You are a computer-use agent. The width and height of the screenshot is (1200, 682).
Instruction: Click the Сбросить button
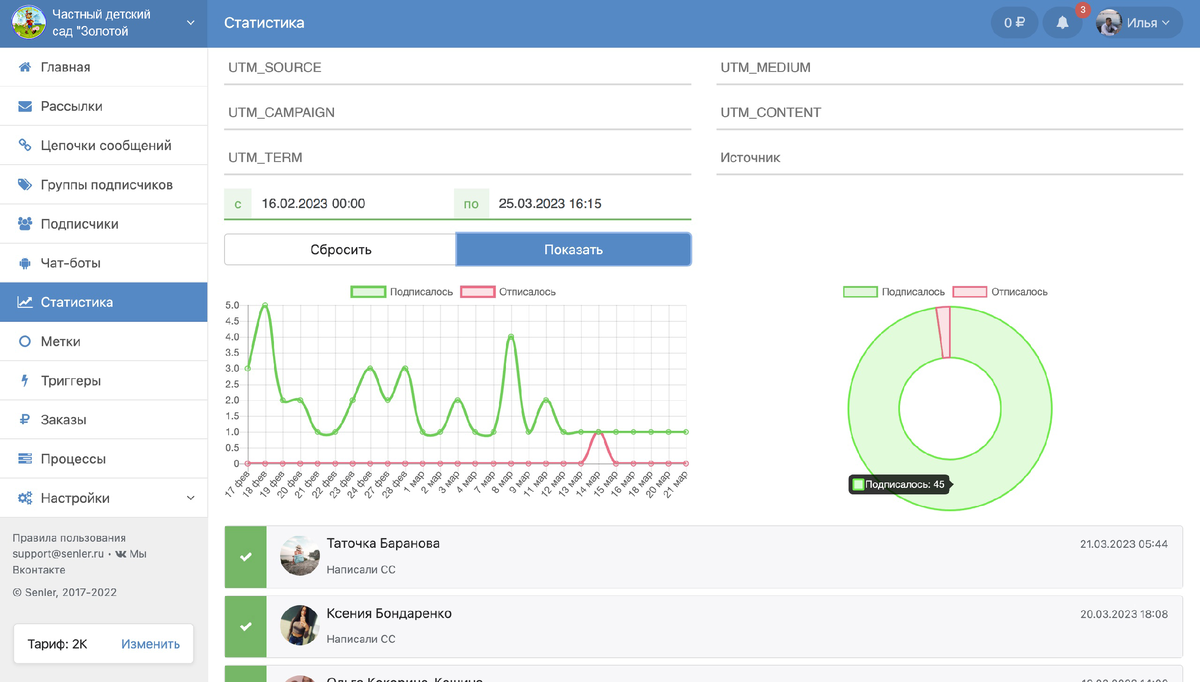point(340,250)
